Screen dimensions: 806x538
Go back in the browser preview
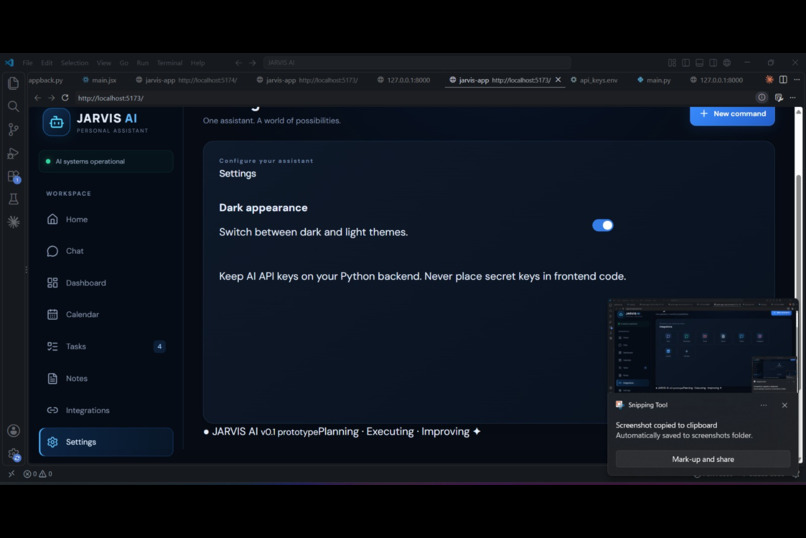click(x=38, y=98)
